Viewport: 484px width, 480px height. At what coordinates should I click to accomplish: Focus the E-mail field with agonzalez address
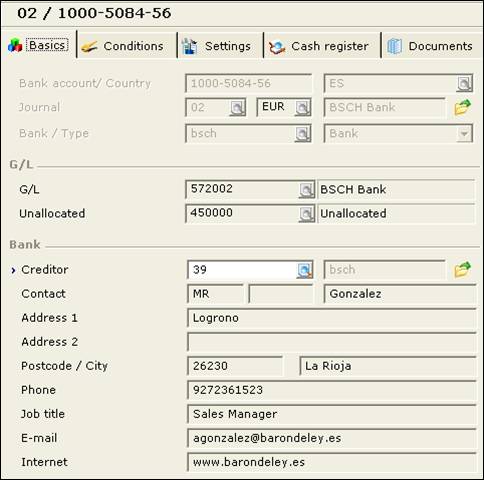coord(332,438)
